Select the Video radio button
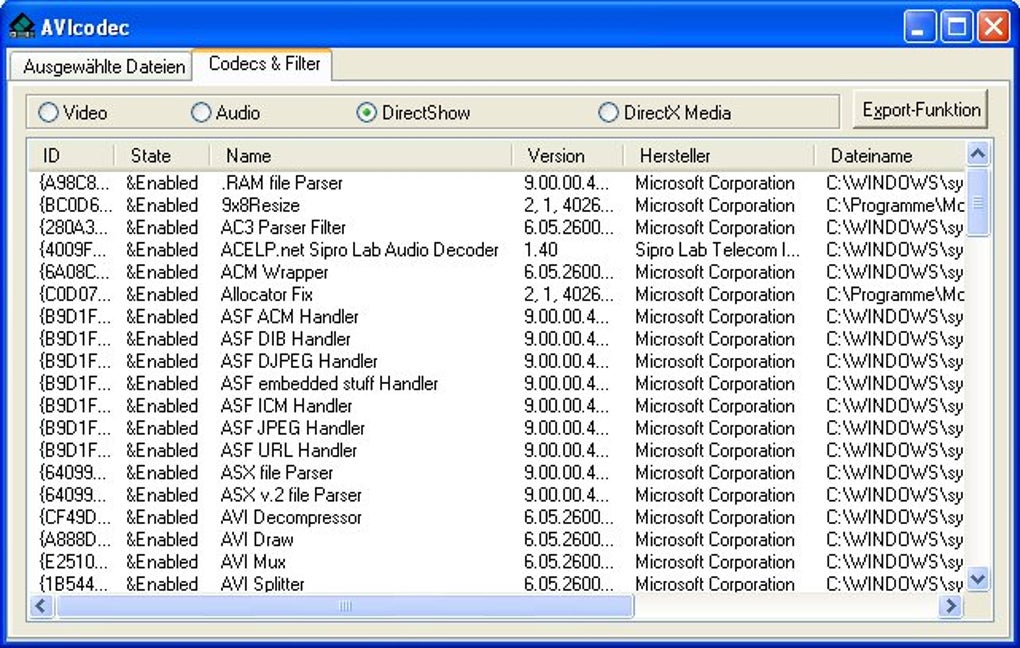 pyautogui.click(x=48, y=113)
